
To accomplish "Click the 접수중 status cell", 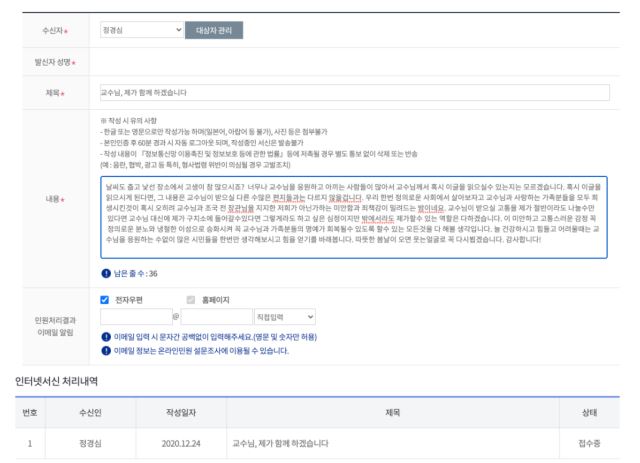I will coord(589,443).
